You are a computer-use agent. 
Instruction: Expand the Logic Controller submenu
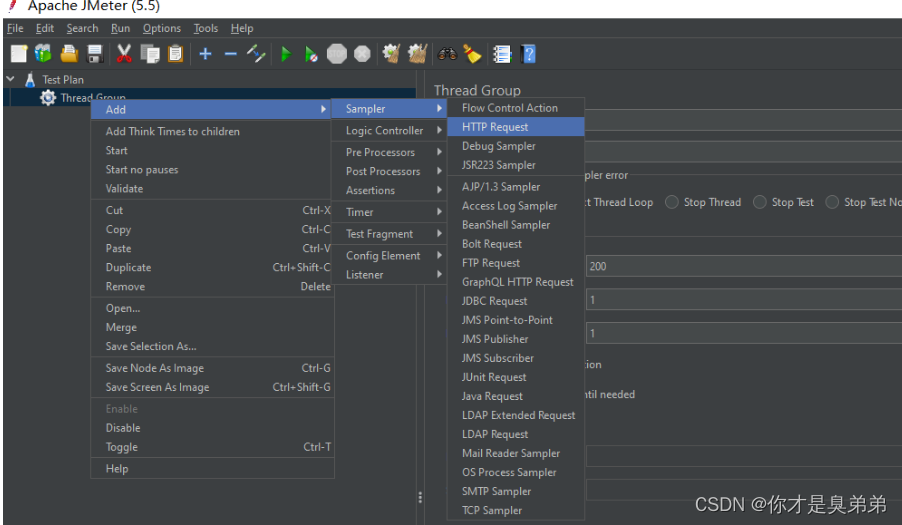389,131
